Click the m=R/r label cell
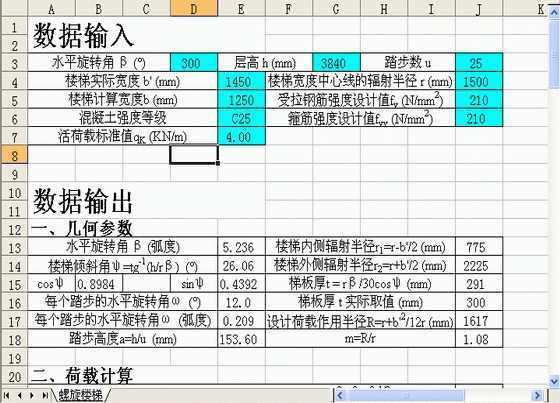 click(360, 339)
